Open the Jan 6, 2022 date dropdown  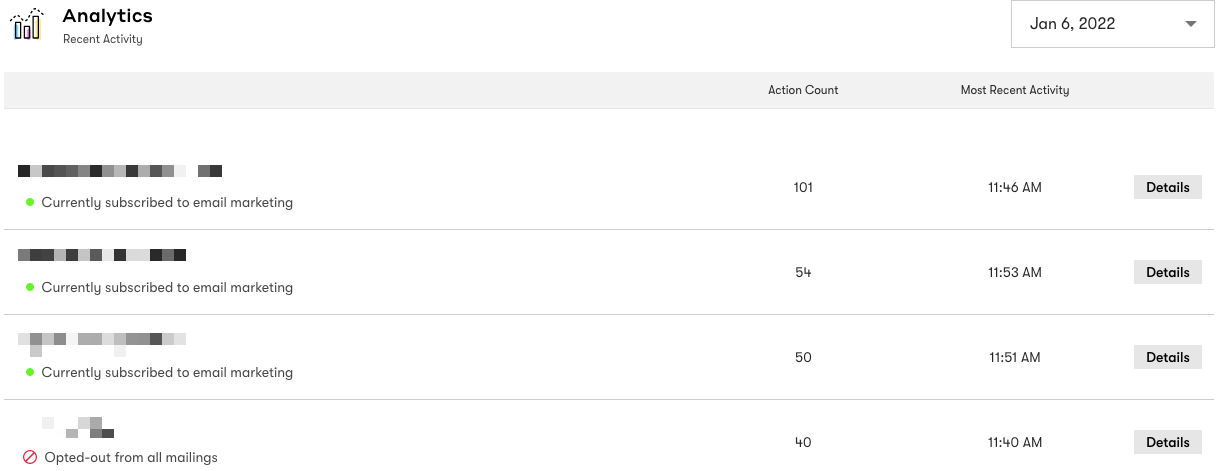click(1113, 24)
